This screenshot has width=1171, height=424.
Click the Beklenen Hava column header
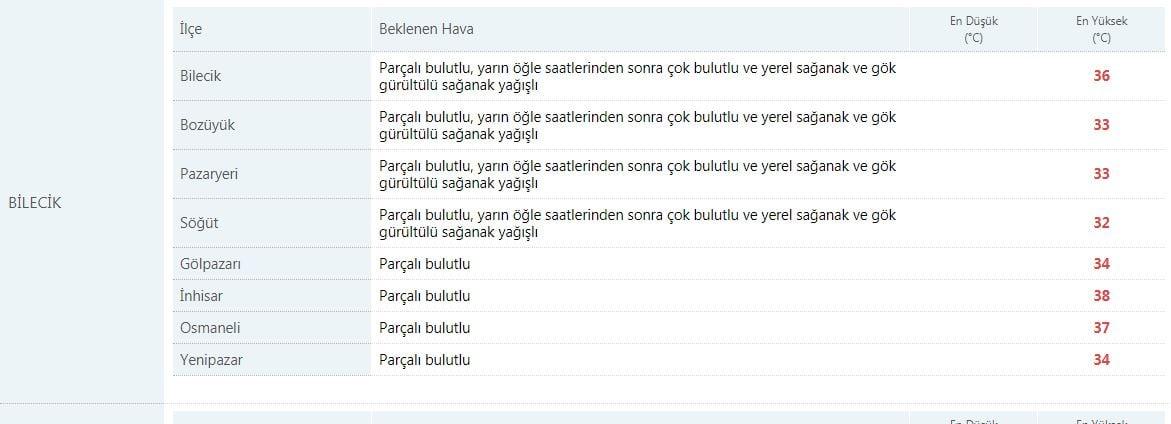426,29
